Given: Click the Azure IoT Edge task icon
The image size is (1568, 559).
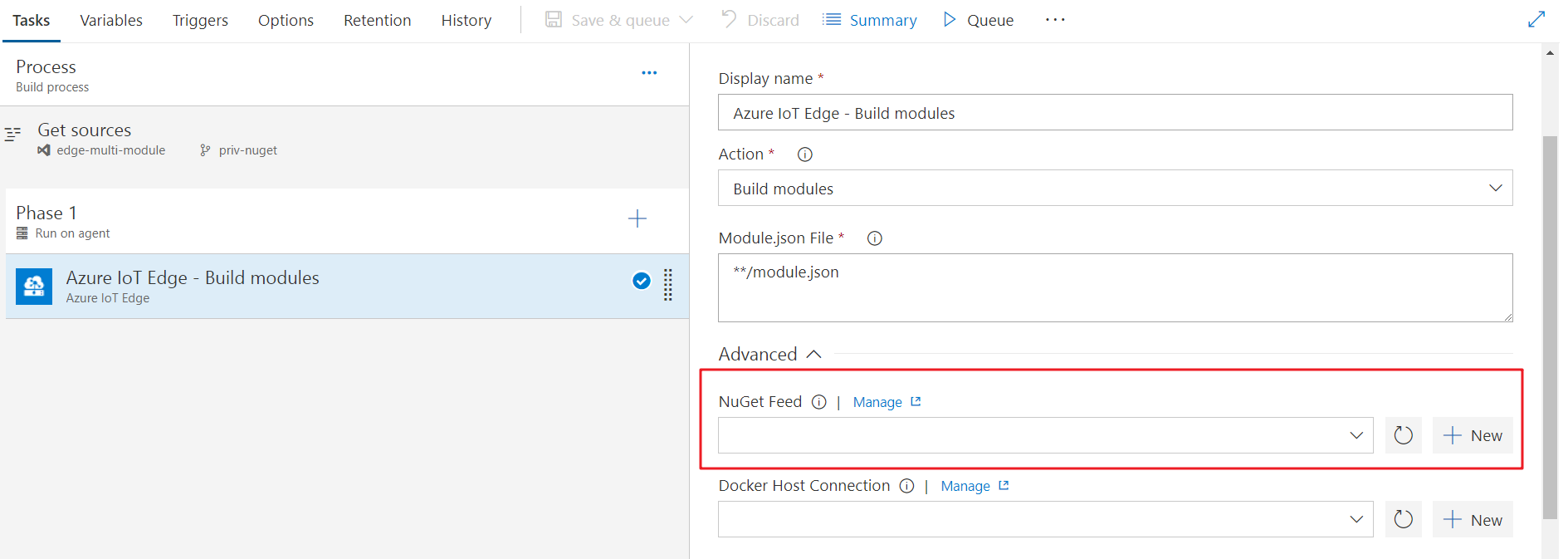Looking at the screenshot, I should click(x=34, y=287).
